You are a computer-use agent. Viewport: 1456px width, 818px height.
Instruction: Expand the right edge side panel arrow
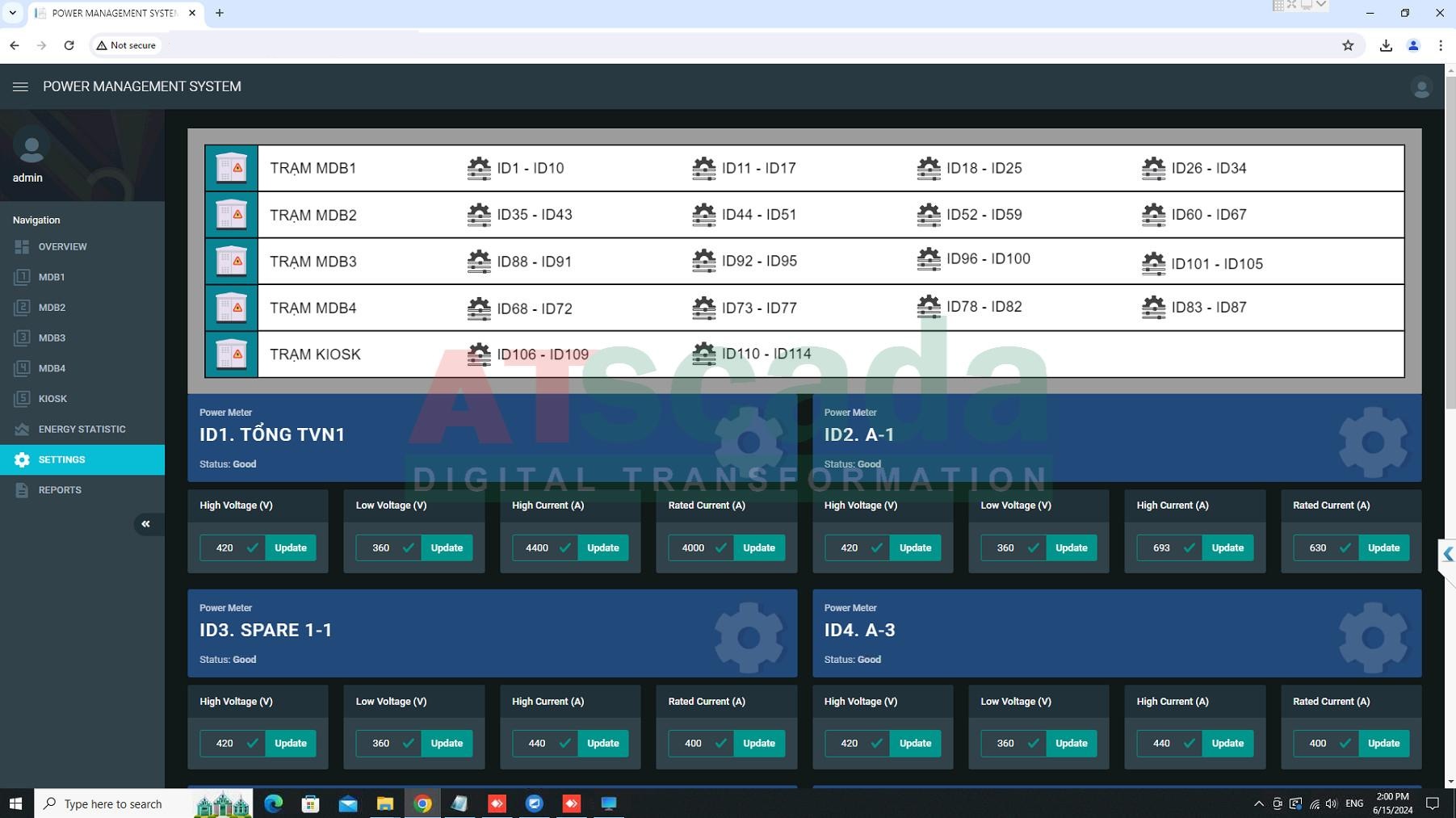point(1447,554)
